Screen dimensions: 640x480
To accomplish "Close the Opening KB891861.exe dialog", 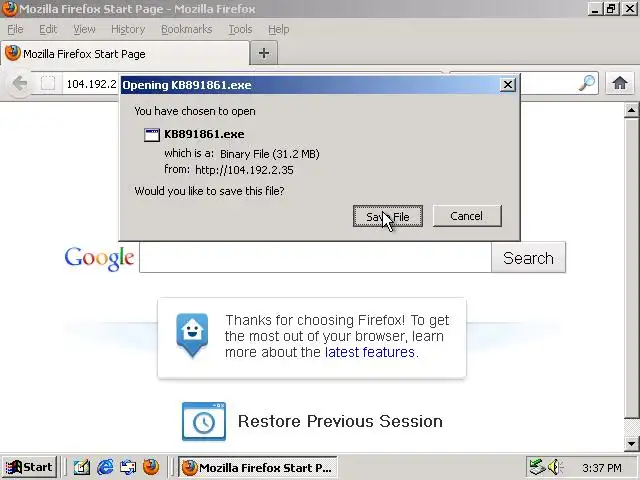I will pyautogui.click(x=508, y=85).
